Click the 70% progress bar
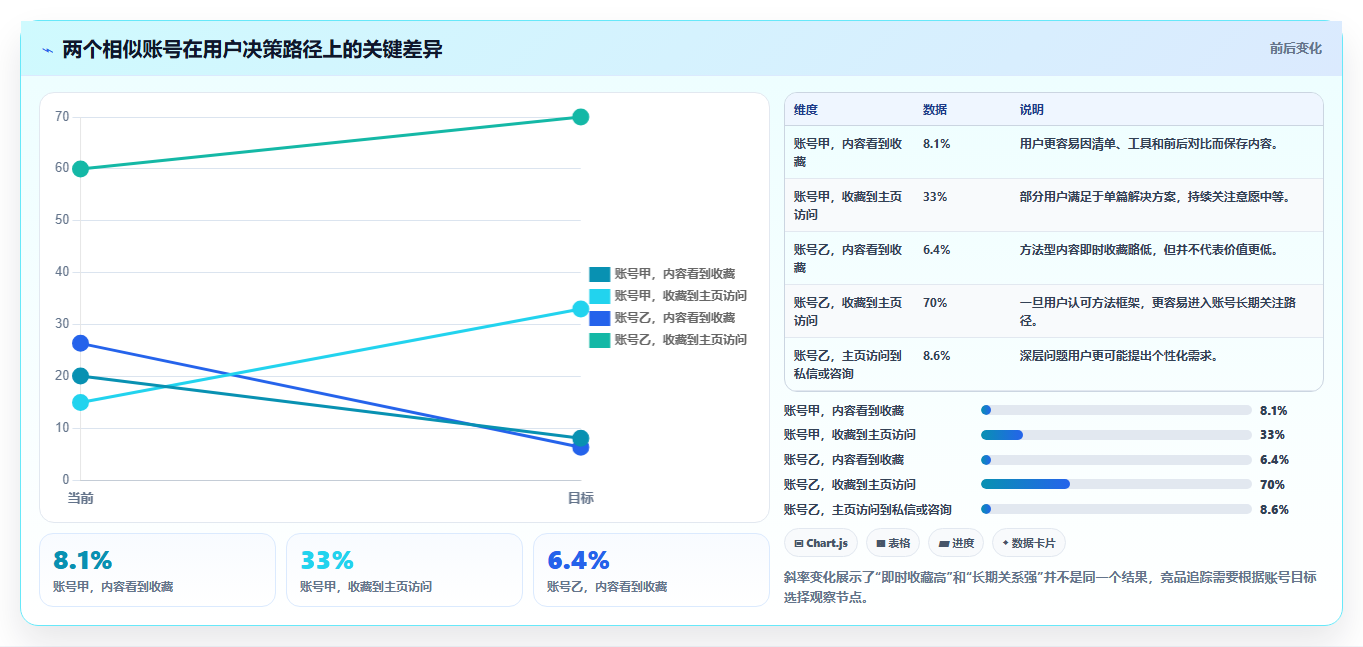Screen dimensions: 1363x647 pyautogui.click(x=1116, y=484)
